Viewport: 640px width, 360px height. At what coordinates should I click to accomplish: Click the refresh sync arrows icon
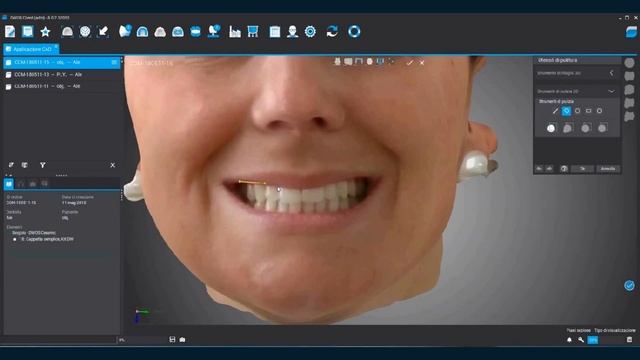332,31
